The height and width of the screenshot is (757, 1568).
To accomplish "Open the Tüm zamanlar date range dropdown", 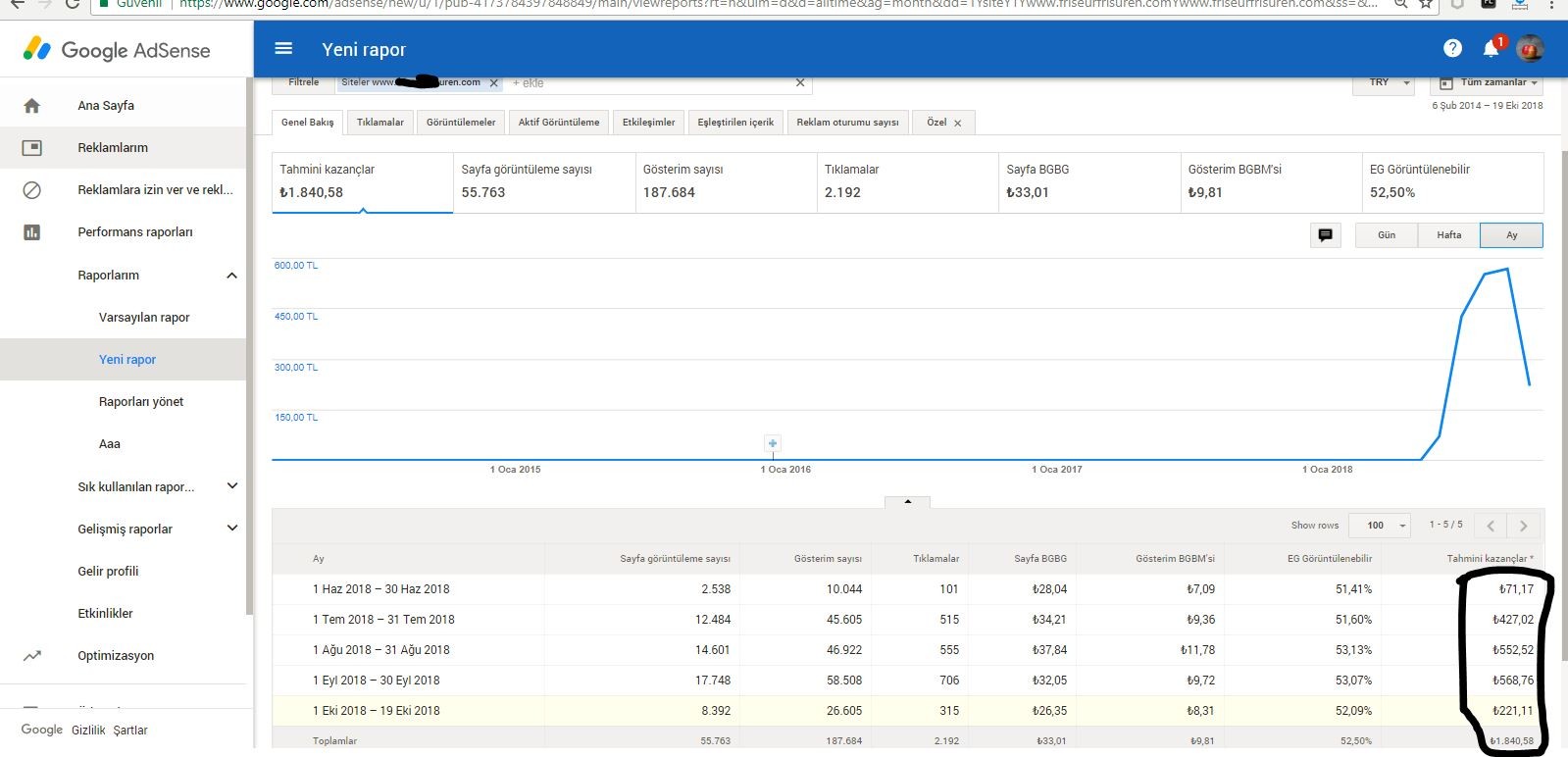I will (x=1488, y=82).
